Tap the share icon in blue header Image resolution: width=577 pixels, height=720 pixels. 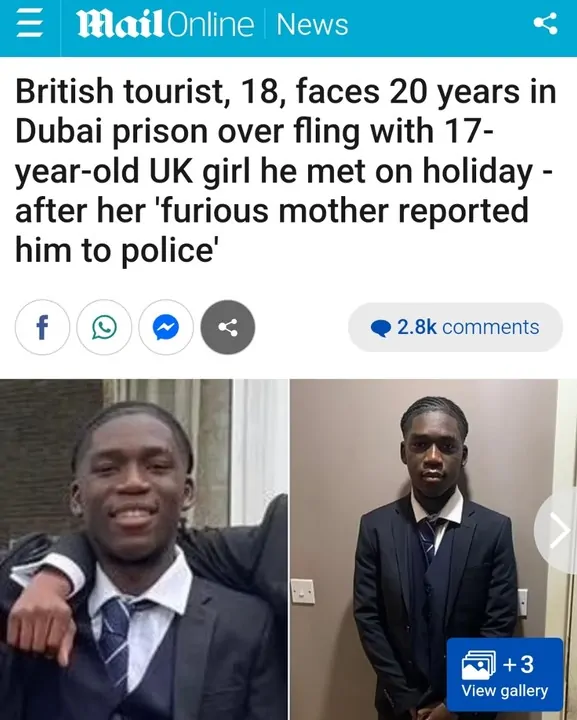pos(545,23)
